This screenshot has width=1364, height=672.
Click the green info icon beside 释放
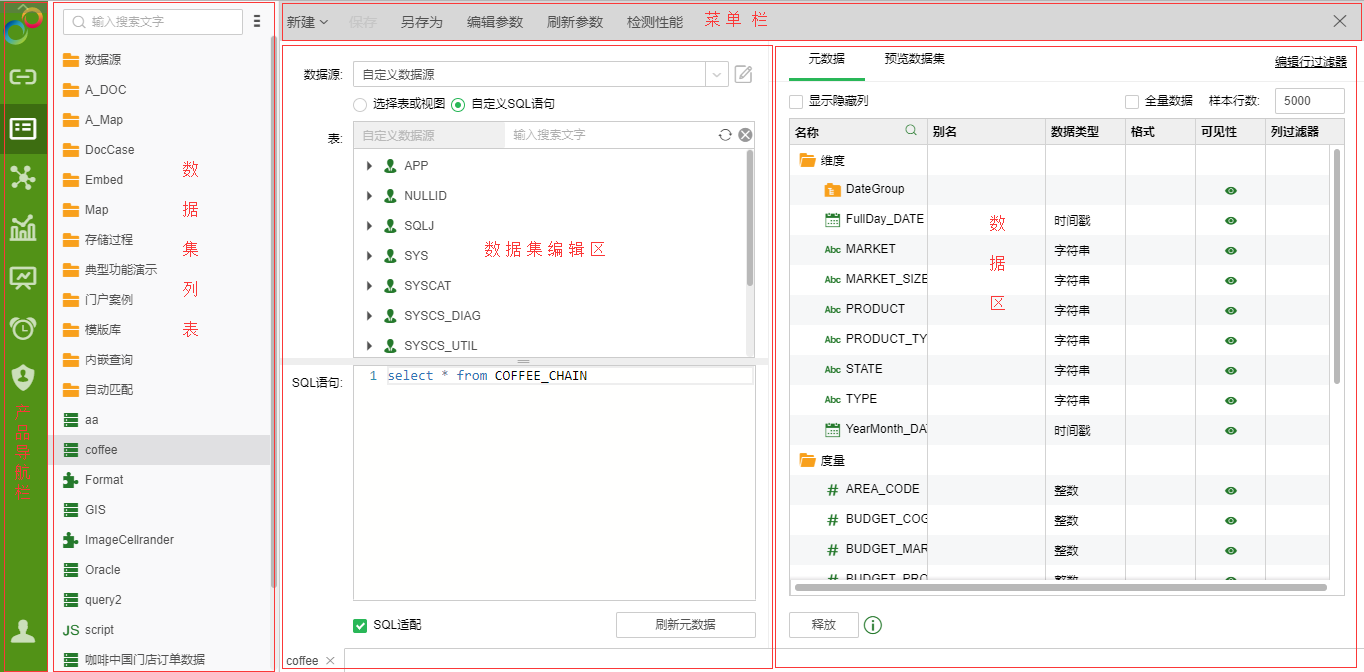coord(873,625)
